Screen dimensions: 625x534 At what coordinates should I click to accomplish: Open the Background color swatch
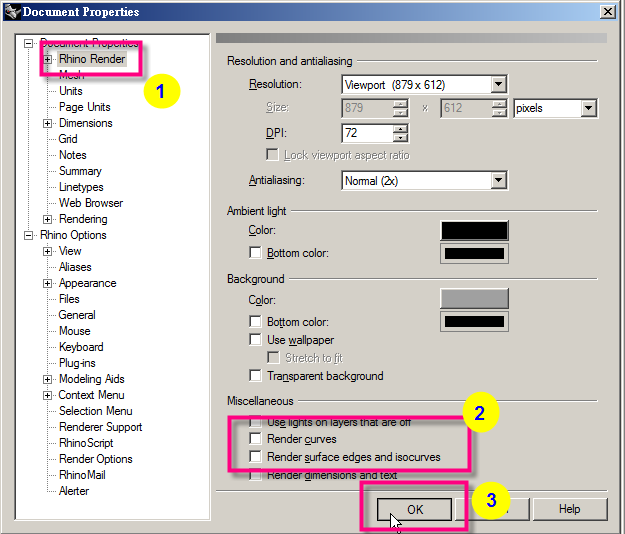click(x=474, y=298)
